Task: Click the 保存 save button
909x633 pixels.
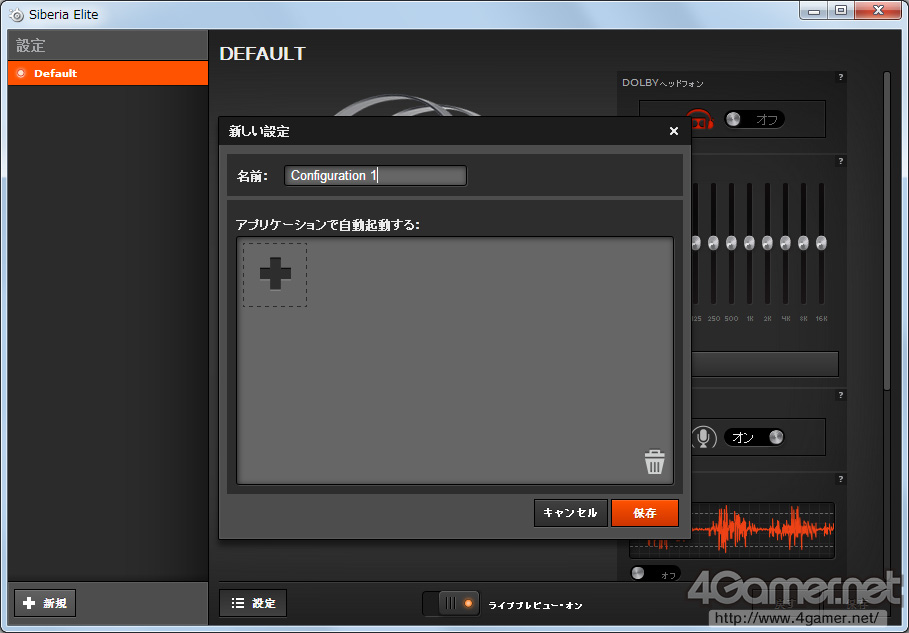Action: (645, 513)
